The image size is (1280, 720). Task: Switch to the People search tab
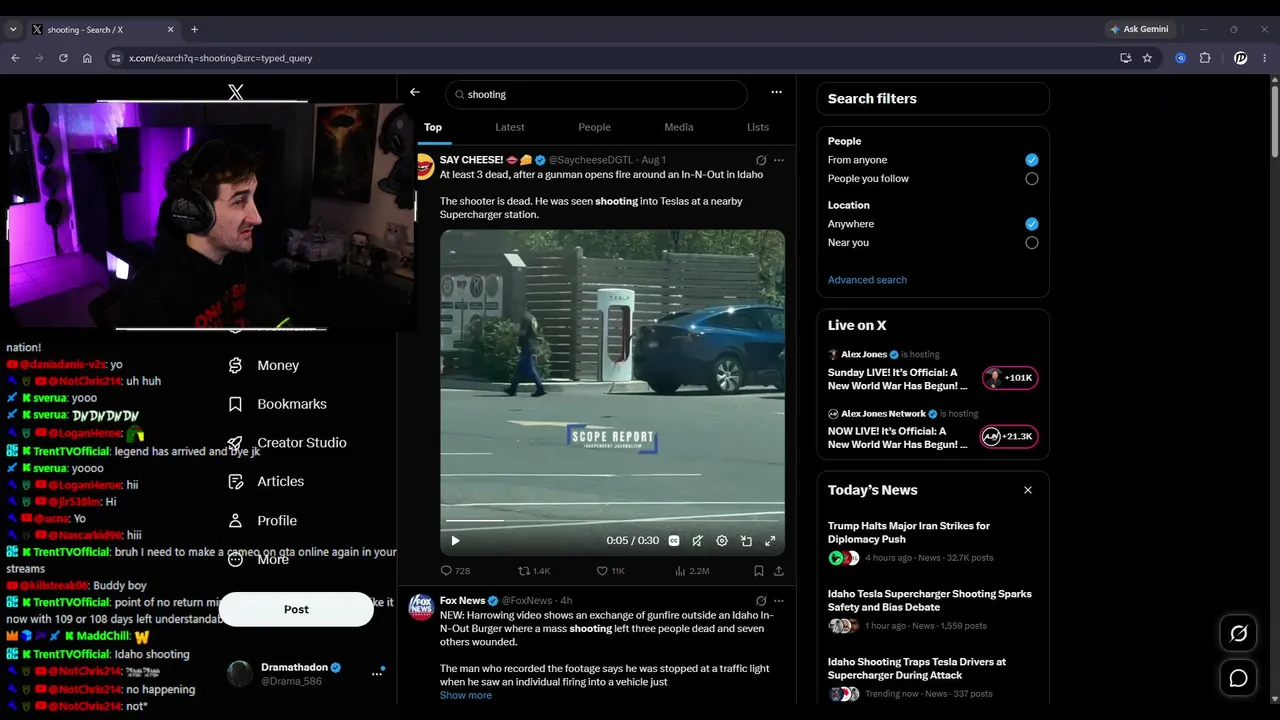click(594, 127)
